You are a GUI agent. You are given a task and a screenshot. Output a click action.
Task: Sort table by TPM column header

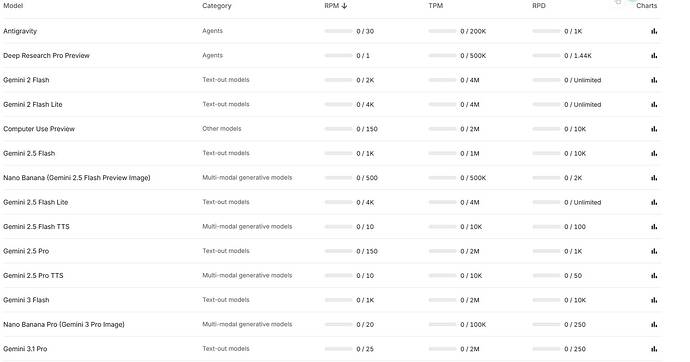coord(436,6)
